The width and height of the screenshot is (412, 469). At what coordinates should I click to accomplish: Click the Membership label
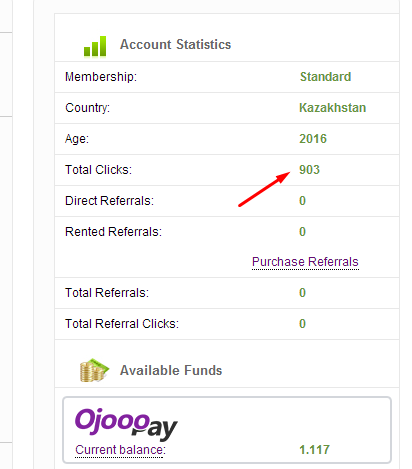[x=101, y=77]
